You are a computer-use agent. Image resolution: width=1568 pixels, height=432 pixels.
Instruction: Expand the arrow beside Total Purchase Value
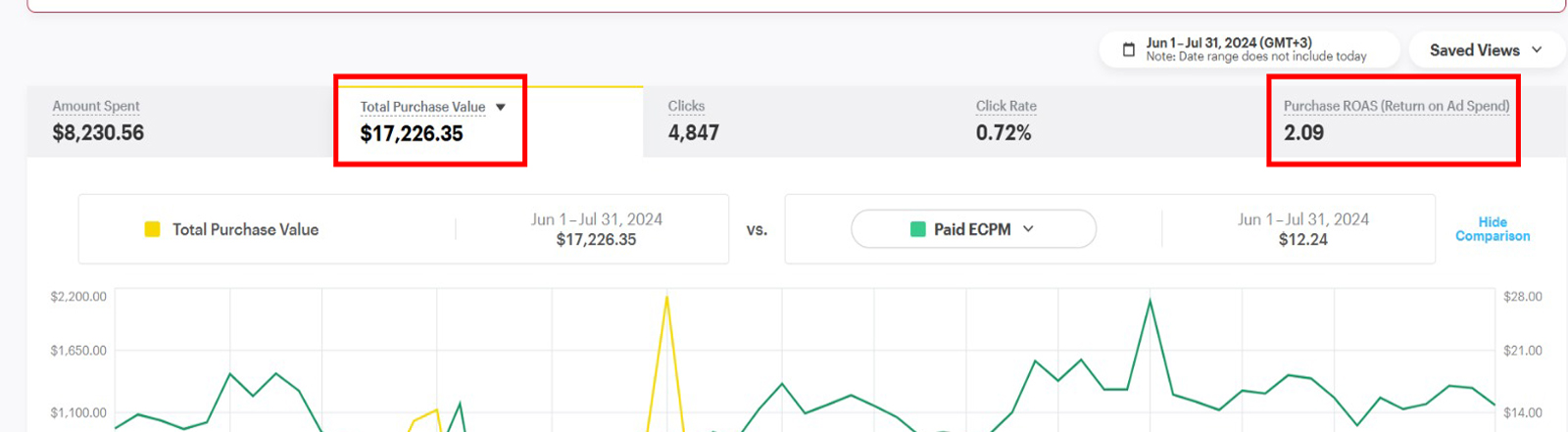point(501,107)
